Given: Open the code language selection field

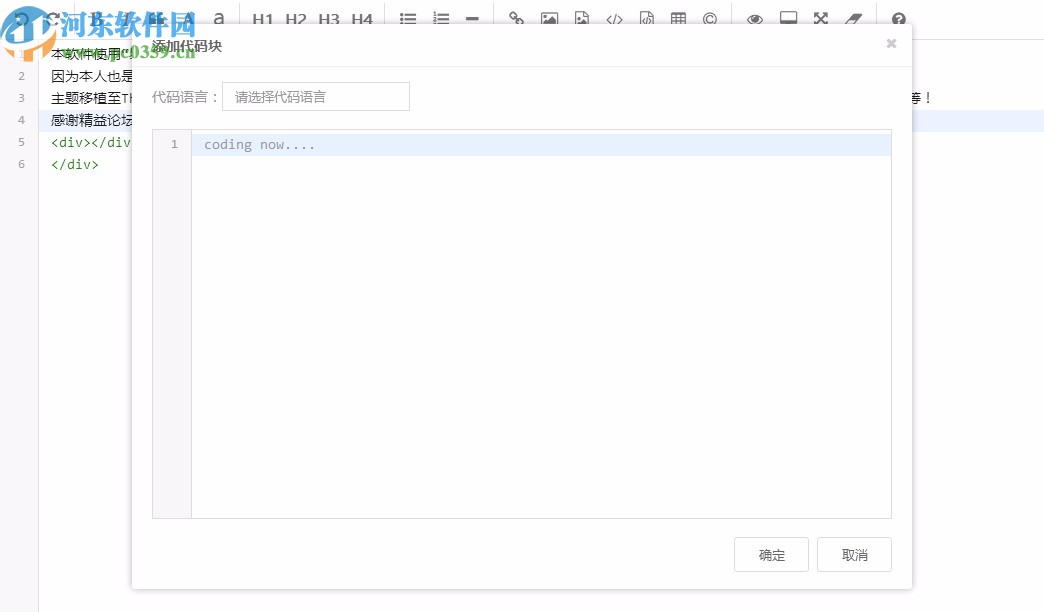Looking at the screenshot, I should click(x=316, y=97).
